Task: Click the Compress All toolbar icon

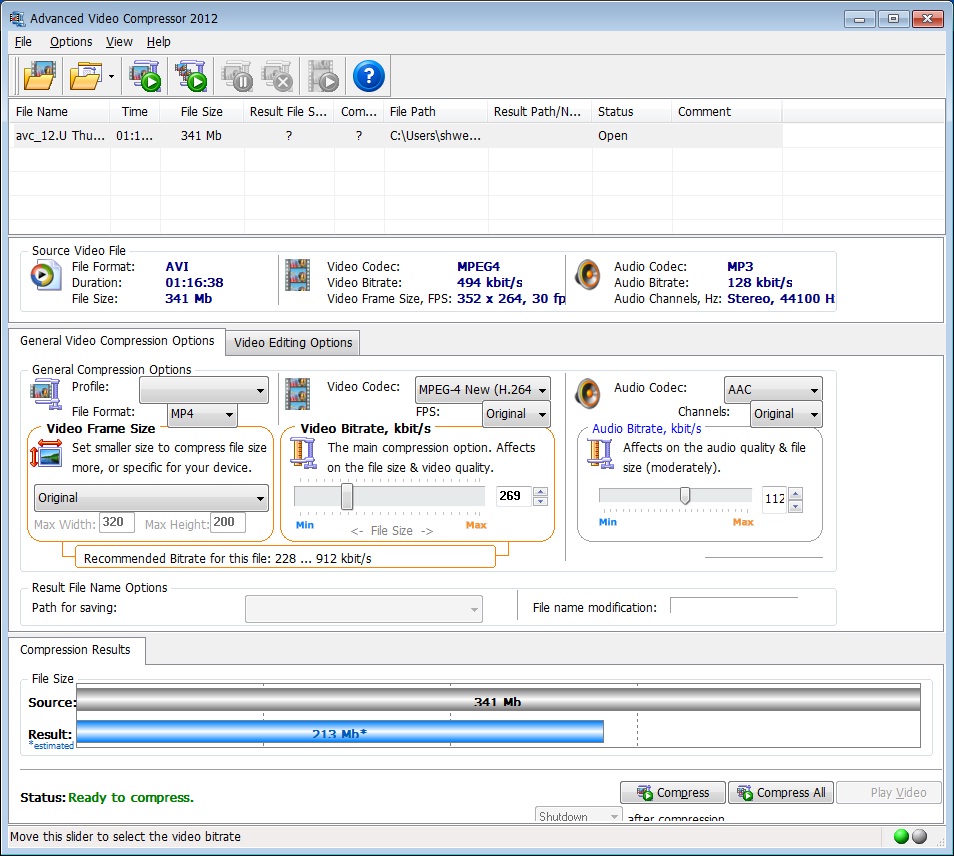Action: point(191,76)
